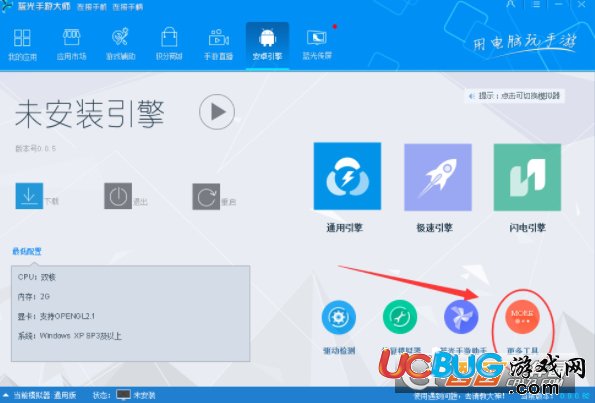
Task: Click the blue 下载 download icon
Action: pos(29,196)
